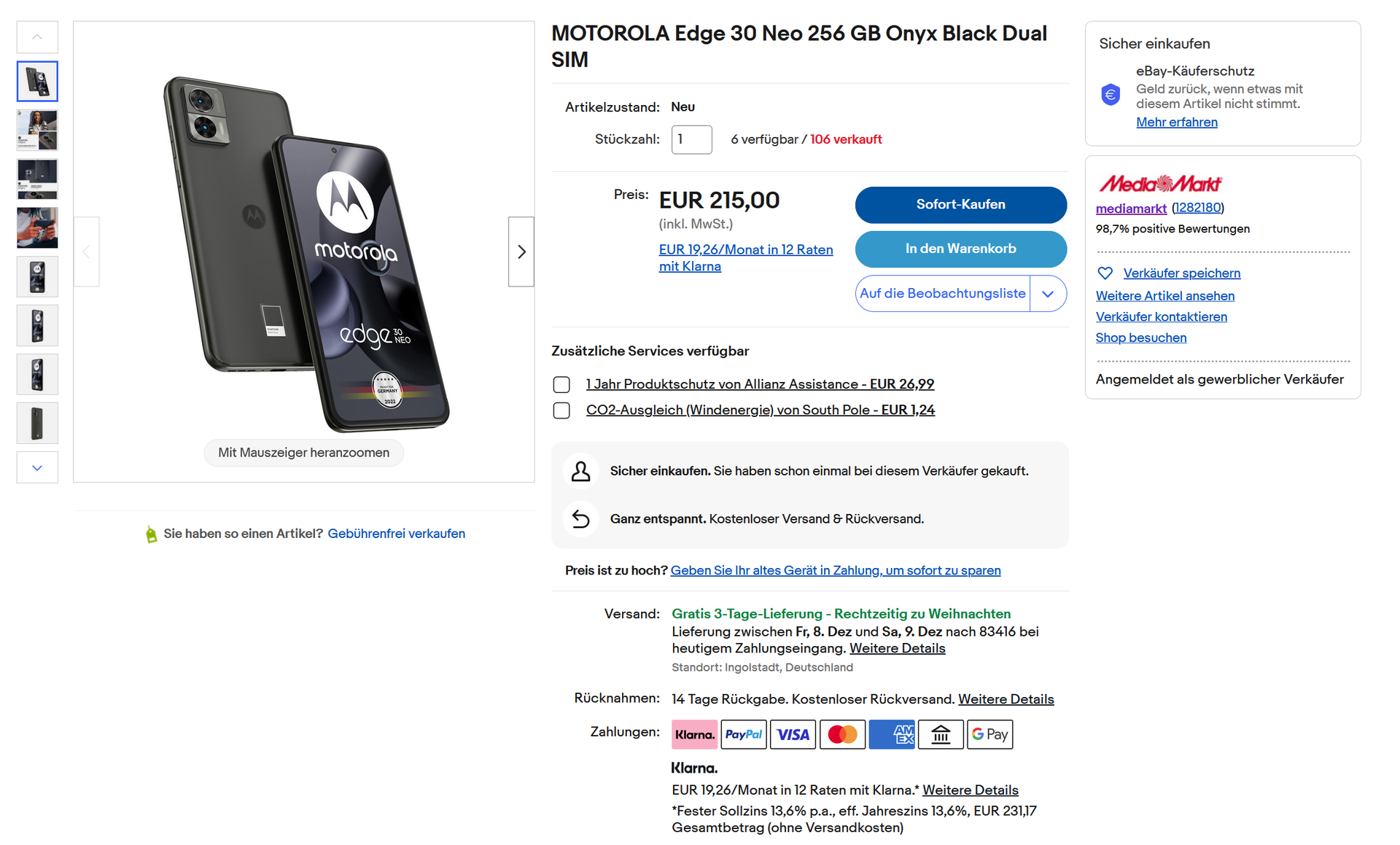Click the Stückzahl quantity input field
Screen dimensions: 1400x845
click(x=691, y=139)
